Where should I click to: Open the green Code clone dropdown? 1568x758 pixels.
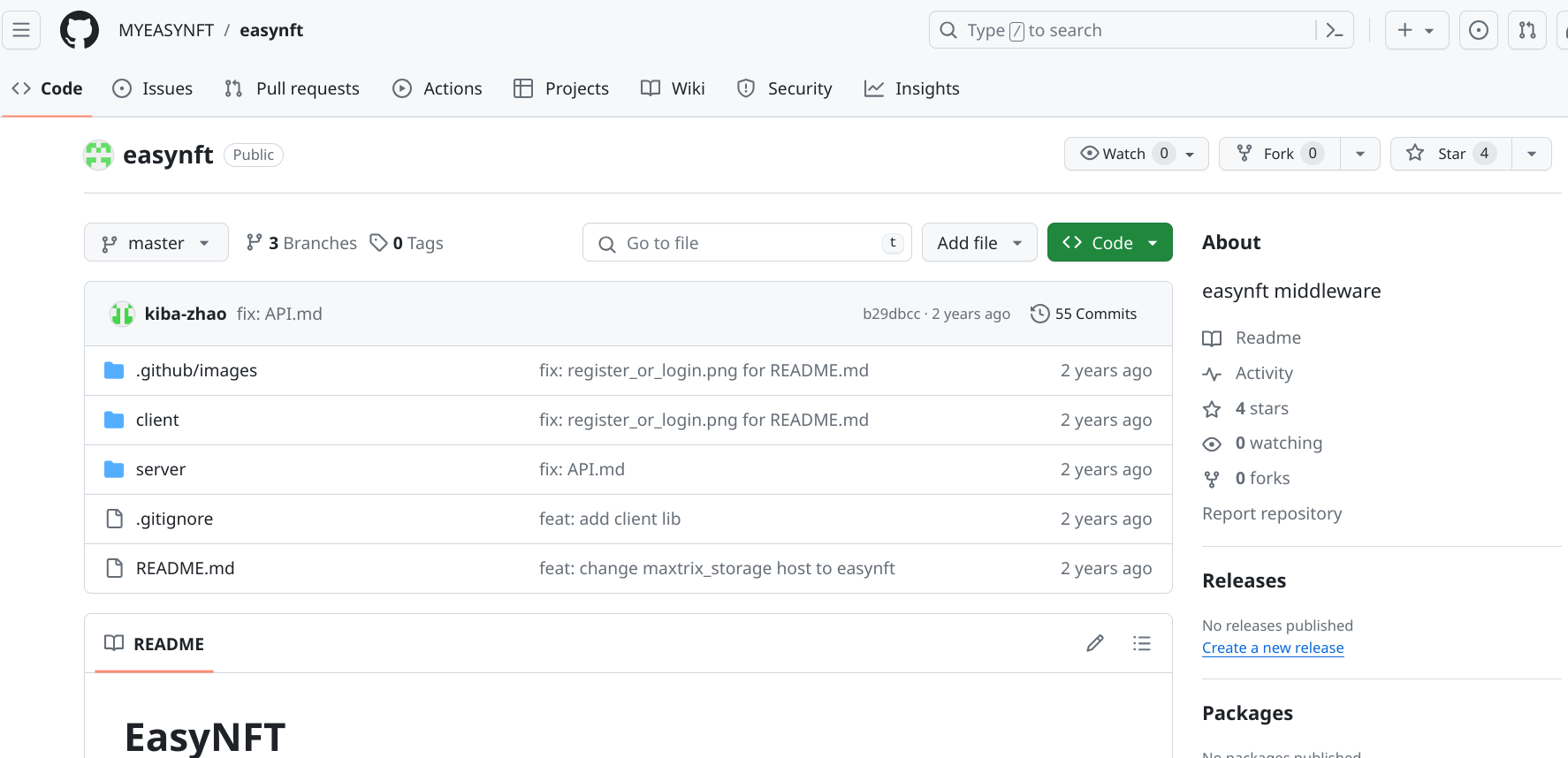1109,242
